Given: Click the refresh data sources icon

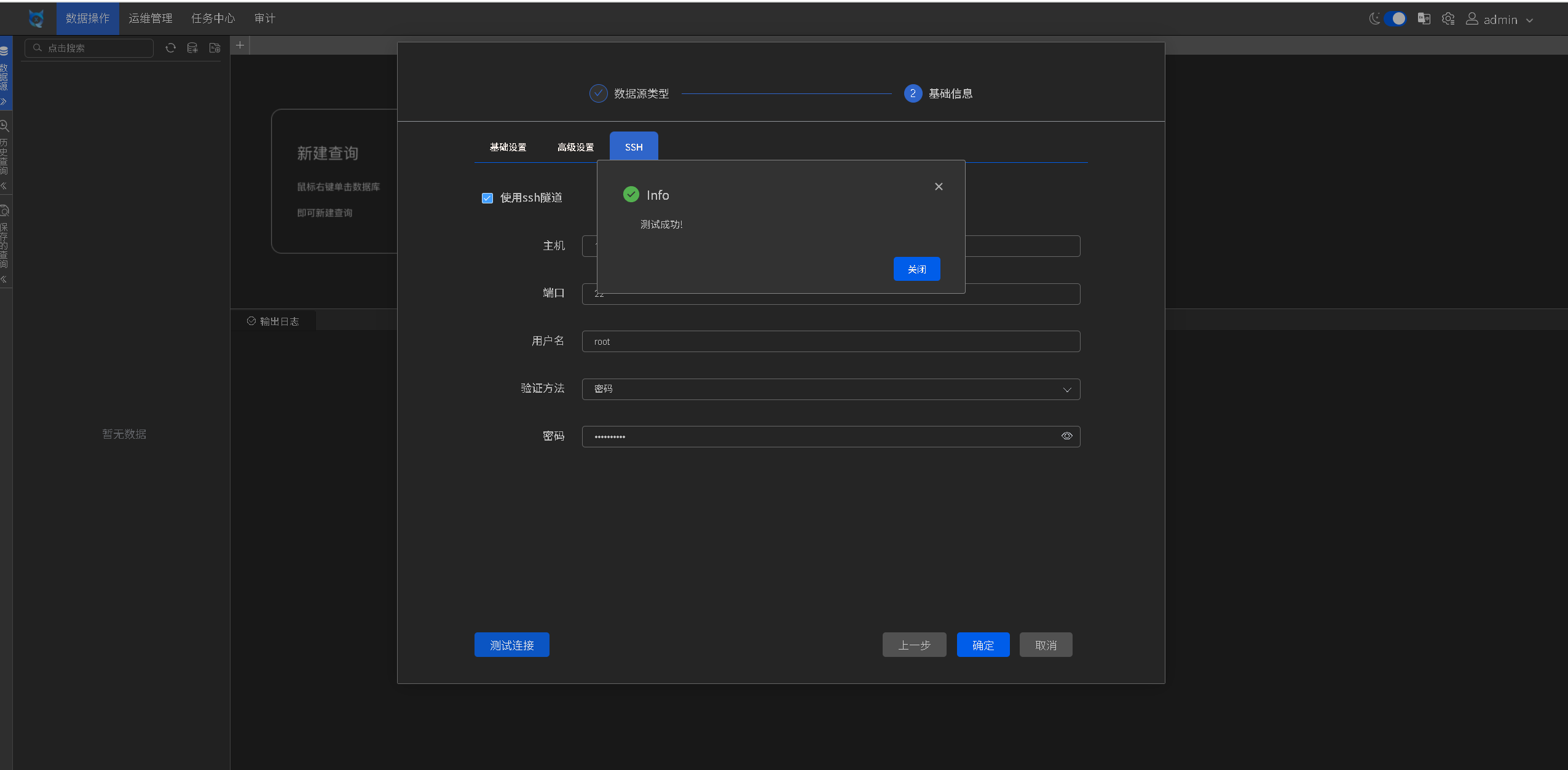Looking at the screenshot, I should (171, 48).
